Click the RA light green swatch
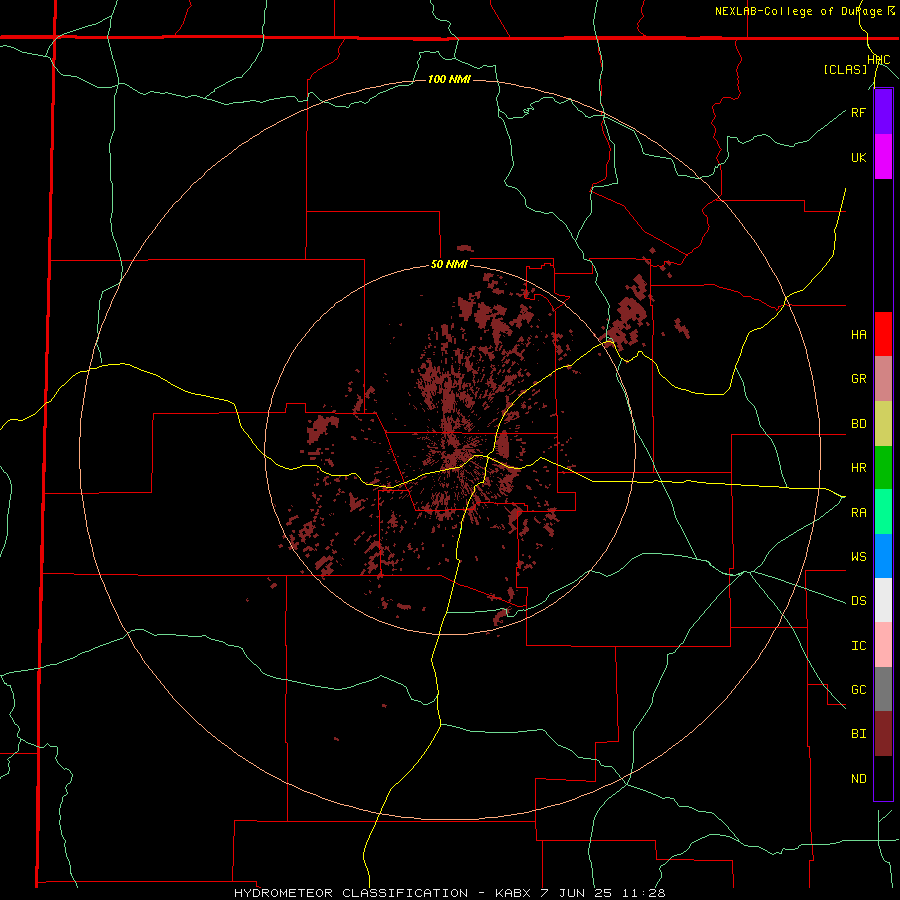900x900 pixels. (883, 512)
